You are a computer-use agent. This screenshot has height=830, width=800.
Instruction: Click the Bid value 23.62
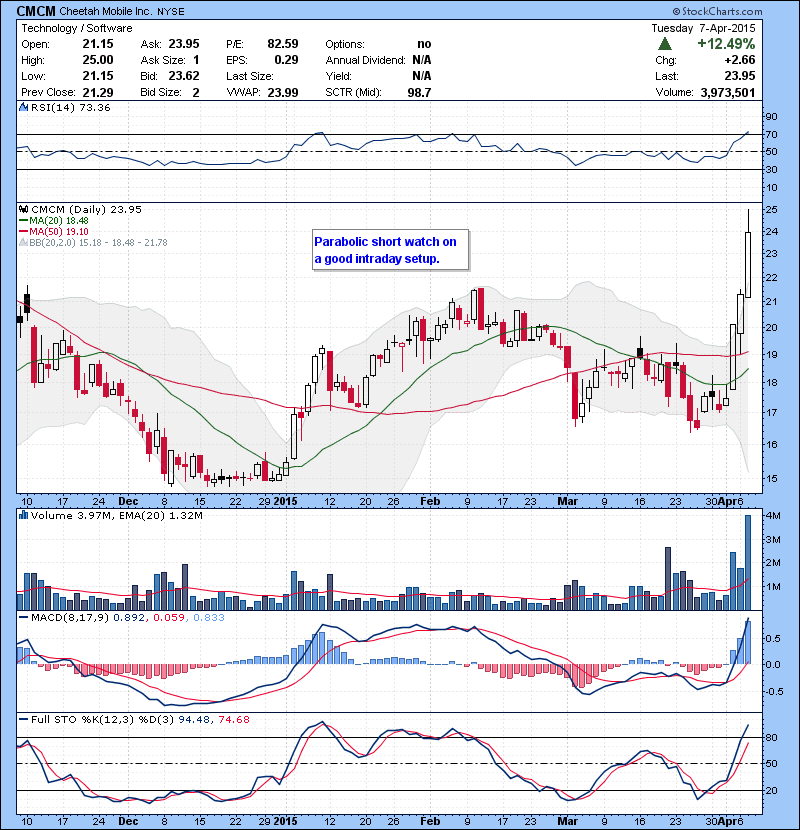pos(184,76)
